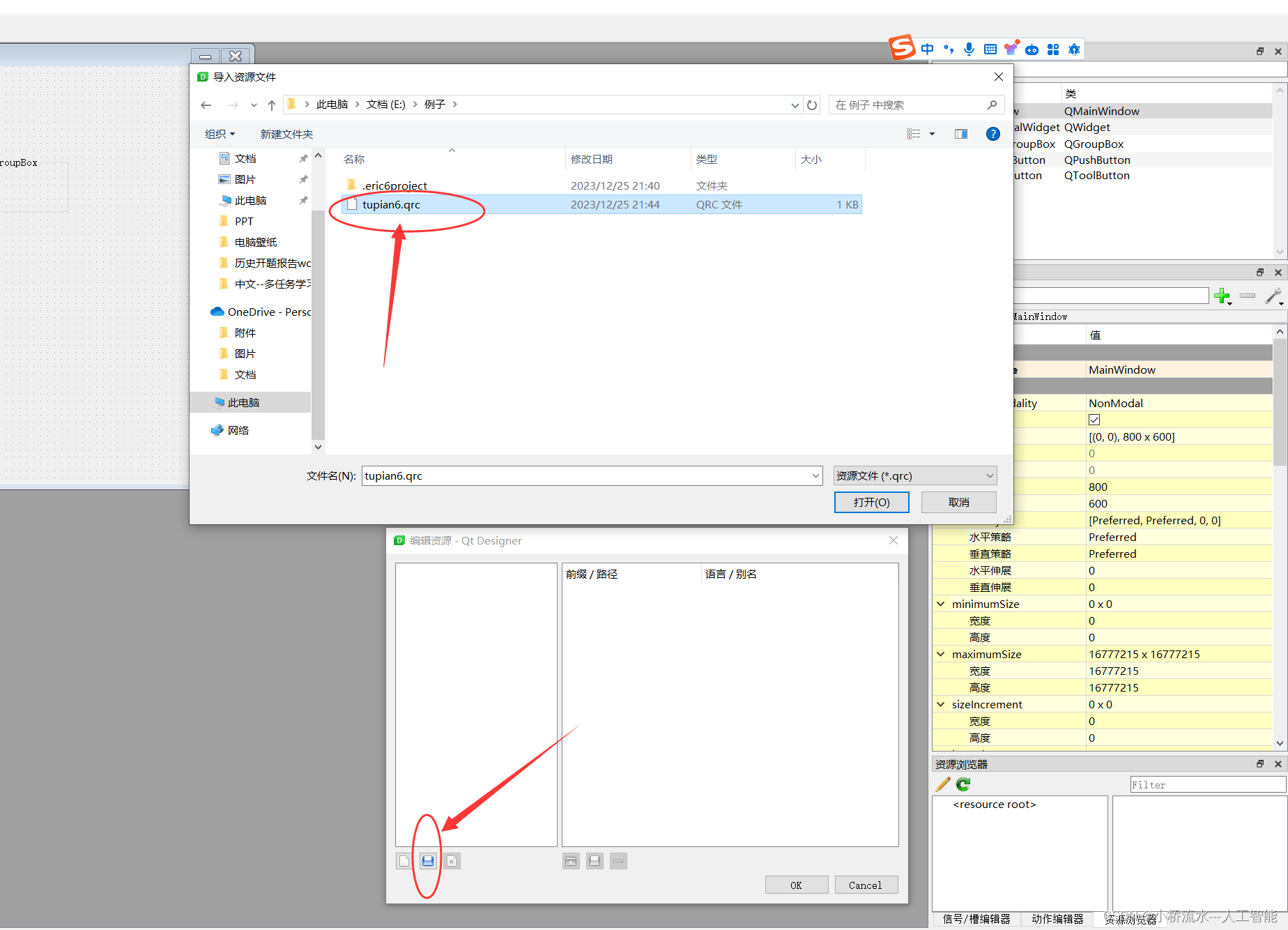The height and width of the screenshot is (930, 1288).
Task: Go back with the file dialog back arrow
Action: (206, 105)
